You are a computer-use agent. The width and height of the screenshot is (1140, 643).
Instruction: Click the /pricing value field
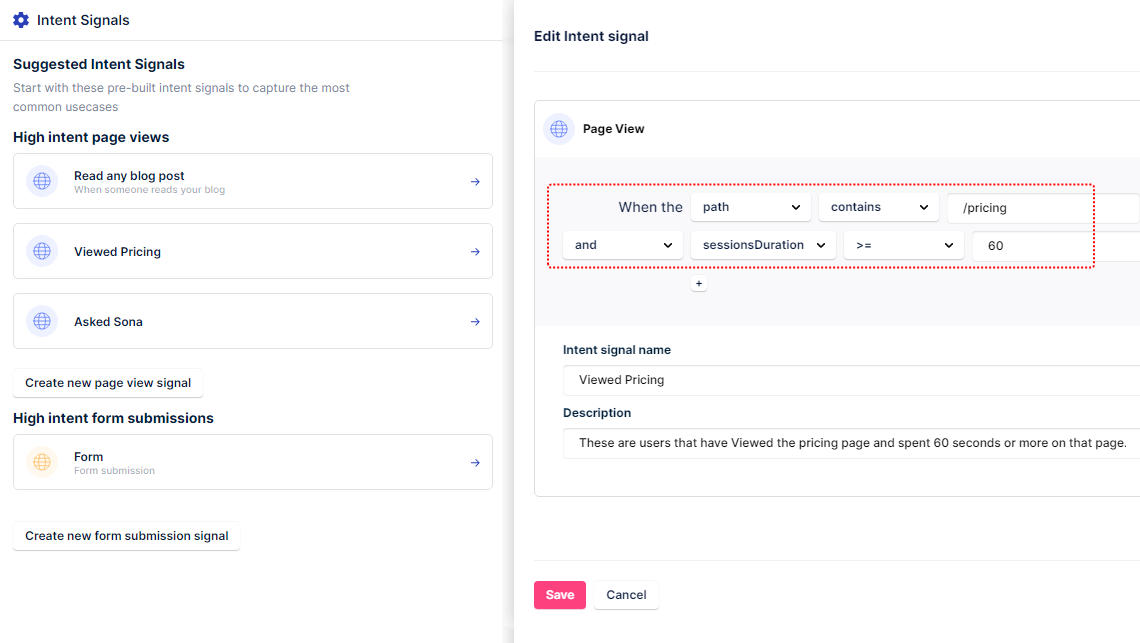coord(1043,208)
